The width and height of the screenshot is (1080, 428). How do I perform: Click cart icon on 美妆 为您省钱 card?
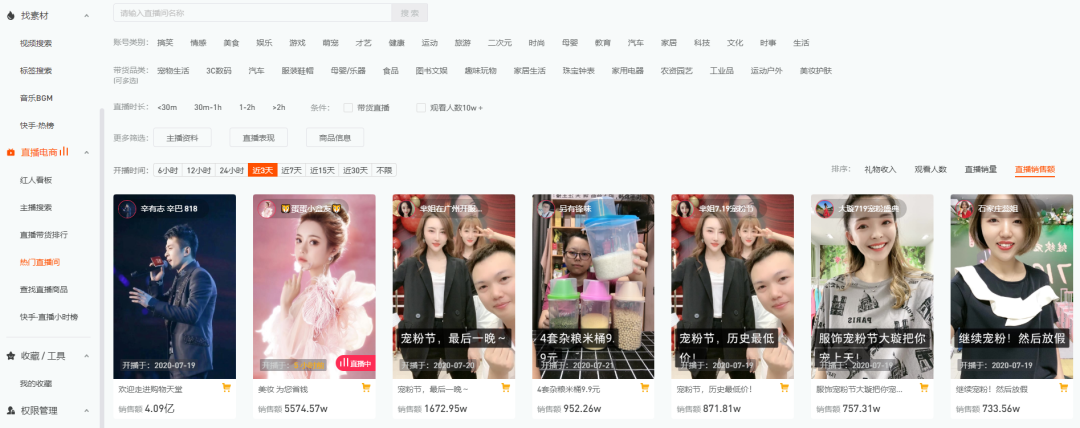[x=366, y=387]
